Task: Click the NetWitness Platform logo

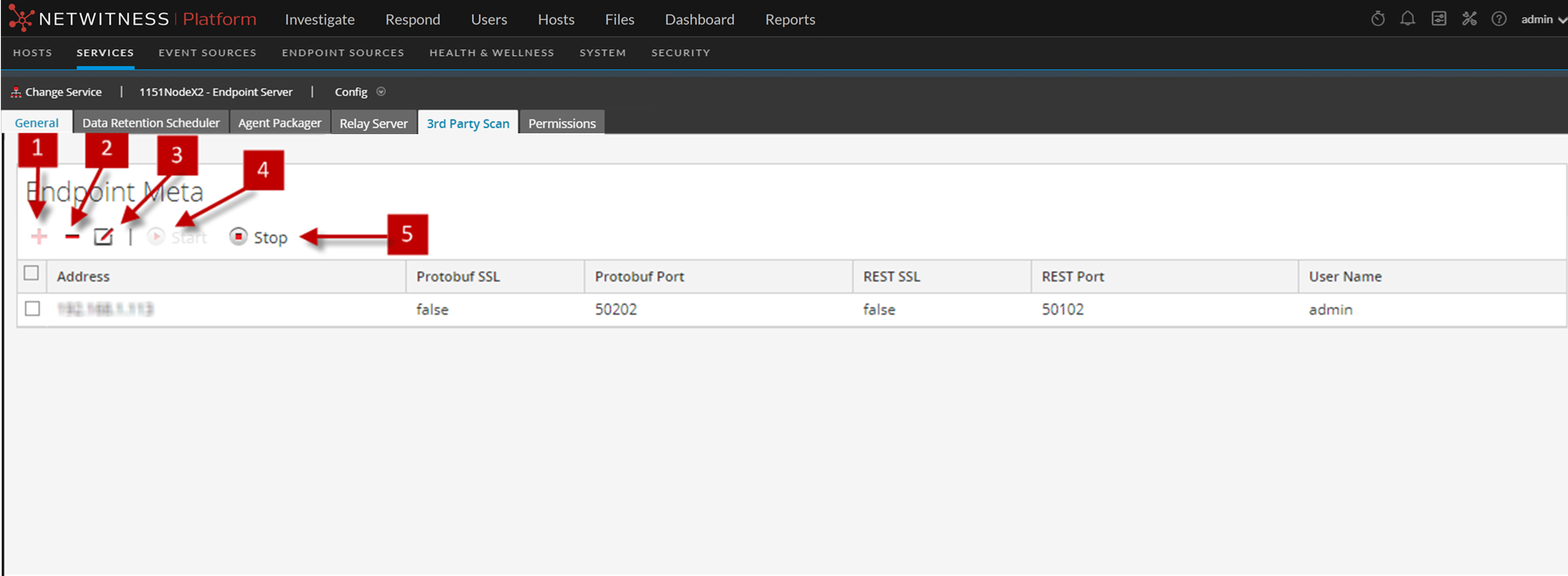Action: [x=132, y=19]
